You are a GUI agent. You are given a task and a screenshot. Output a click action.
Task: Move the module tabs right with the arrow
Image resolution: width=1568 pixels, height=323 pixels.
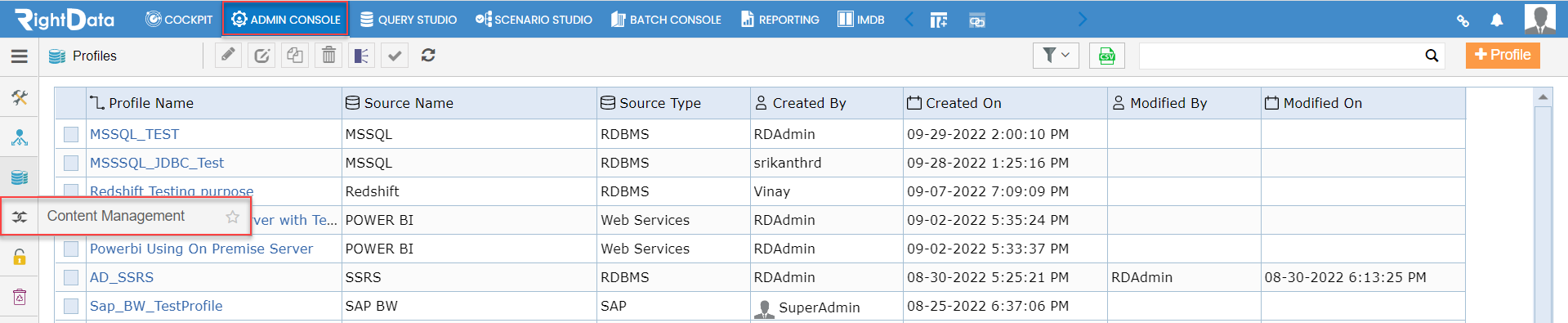[x=1083, y=19]
